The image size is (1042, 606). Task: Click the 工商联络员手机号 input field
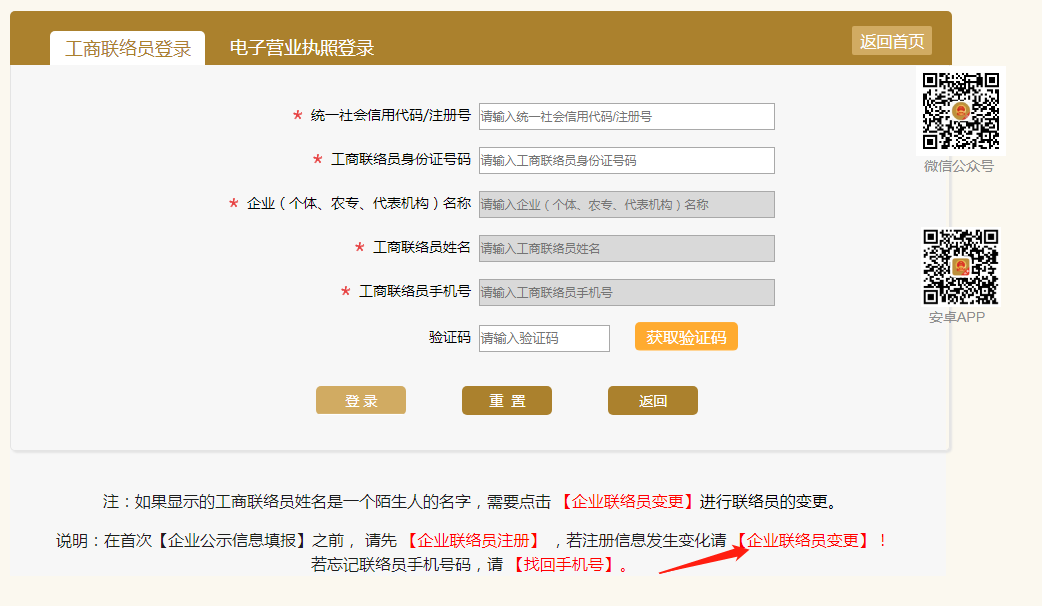click(627, 292)
